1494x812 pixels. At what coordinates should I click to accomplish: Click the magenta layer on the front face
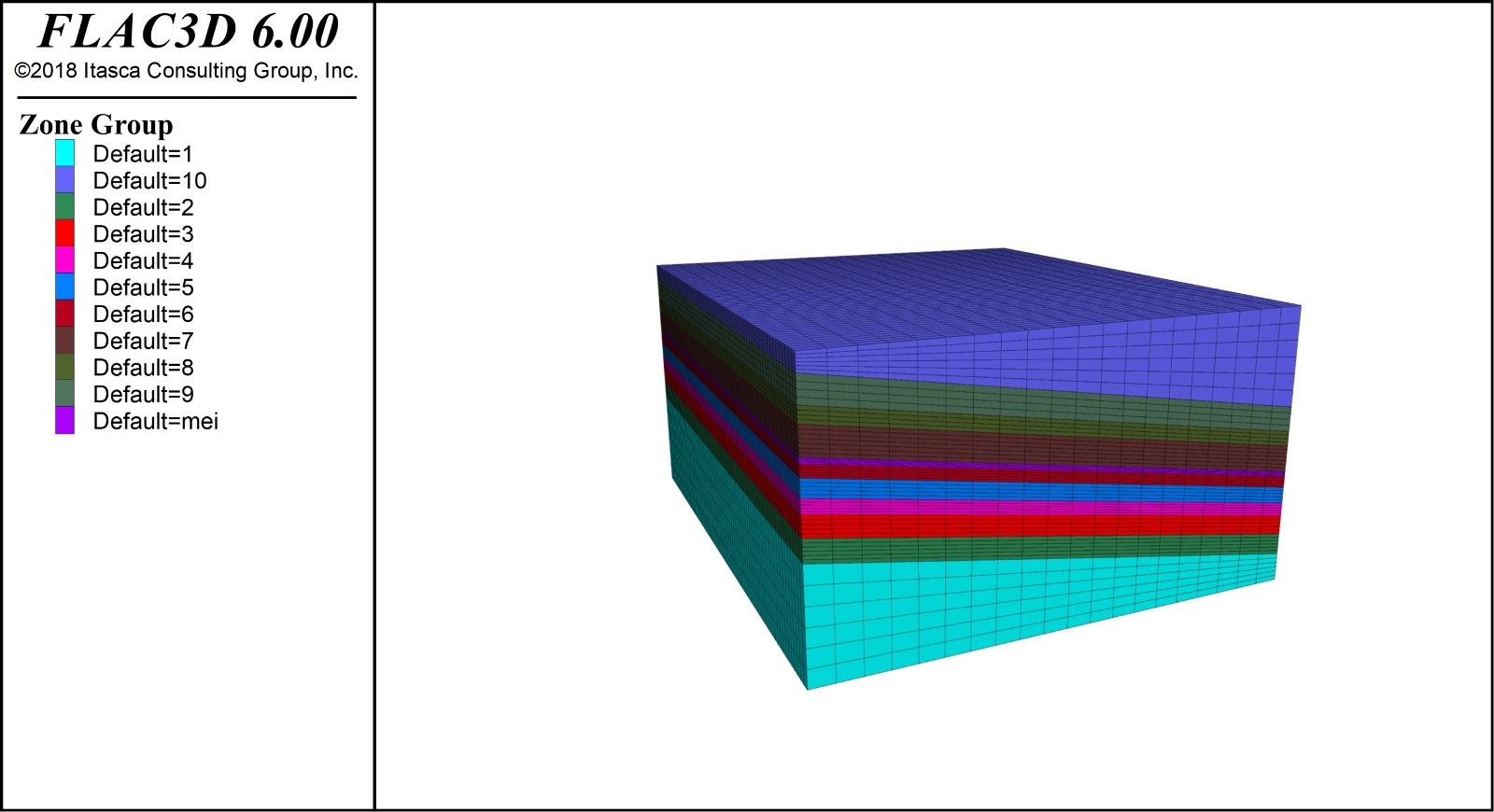click(1027, 509)
